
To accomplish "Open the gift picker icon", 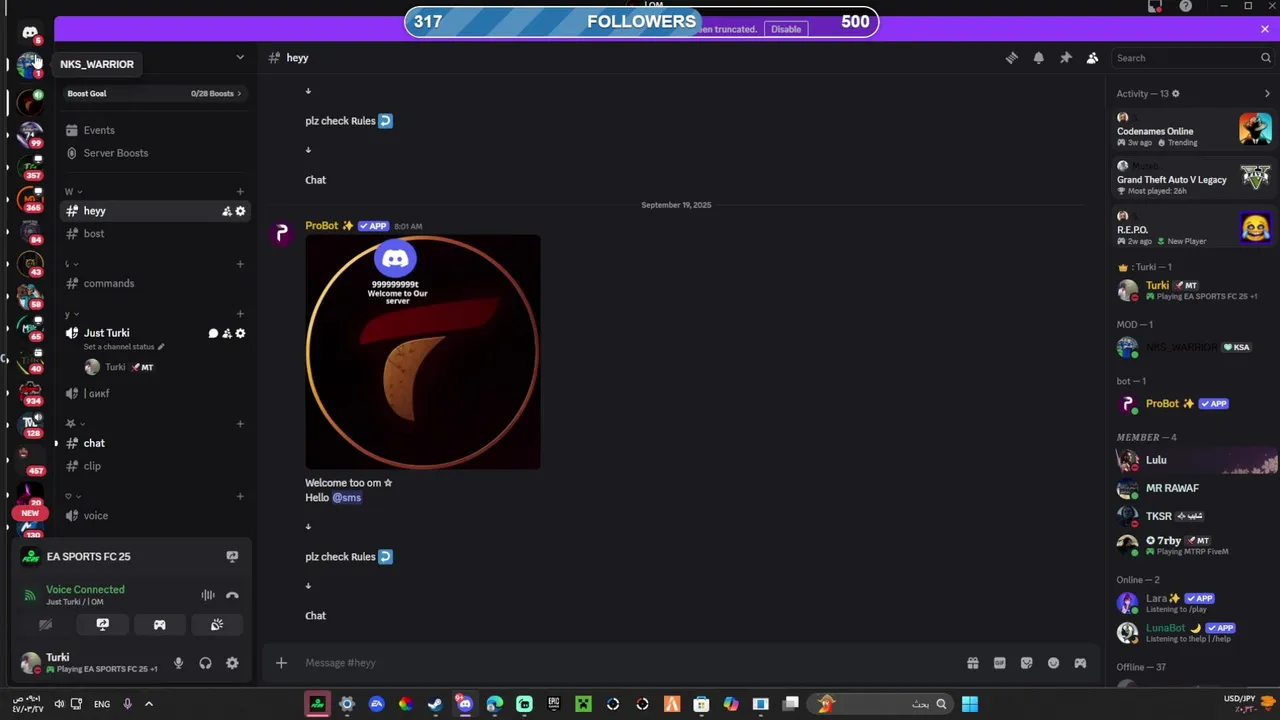I will tap(972, 663).
